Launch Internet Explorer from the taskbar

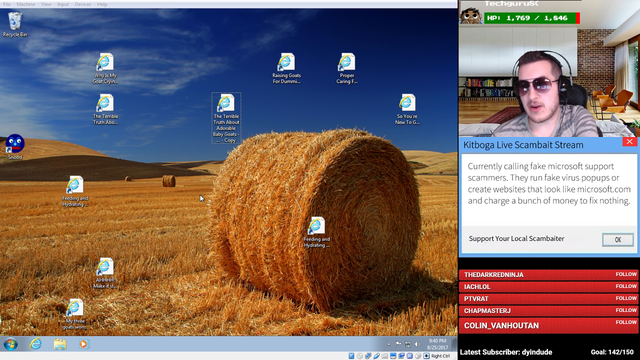click(36, 344)
